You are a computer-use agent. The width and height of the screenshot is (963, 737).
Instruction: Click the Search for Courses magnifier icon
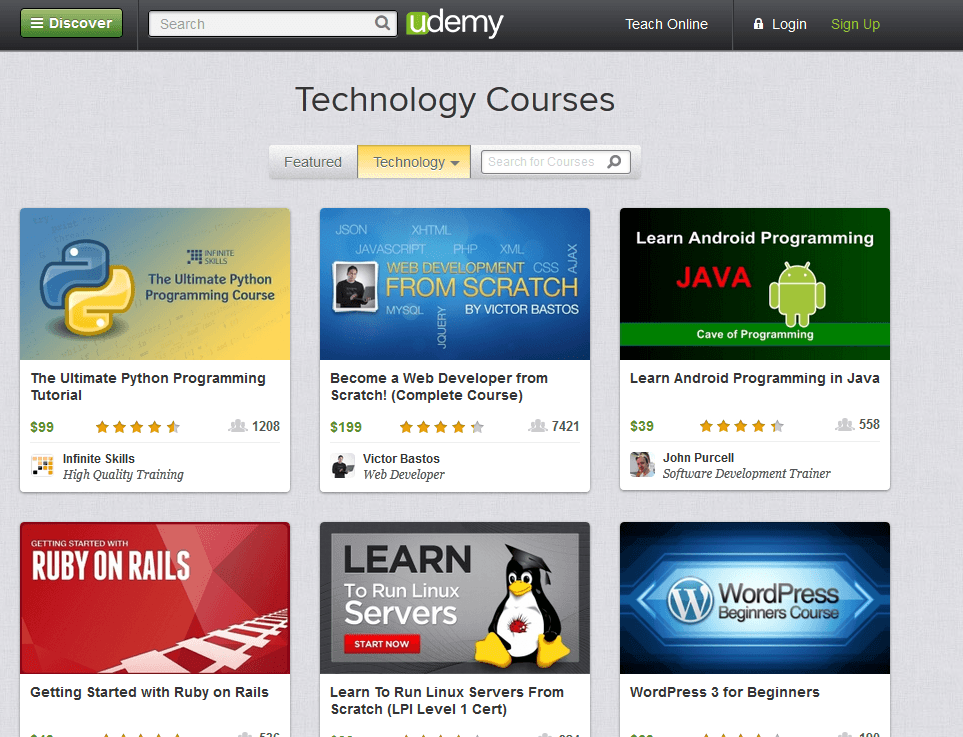pos(614,162)
